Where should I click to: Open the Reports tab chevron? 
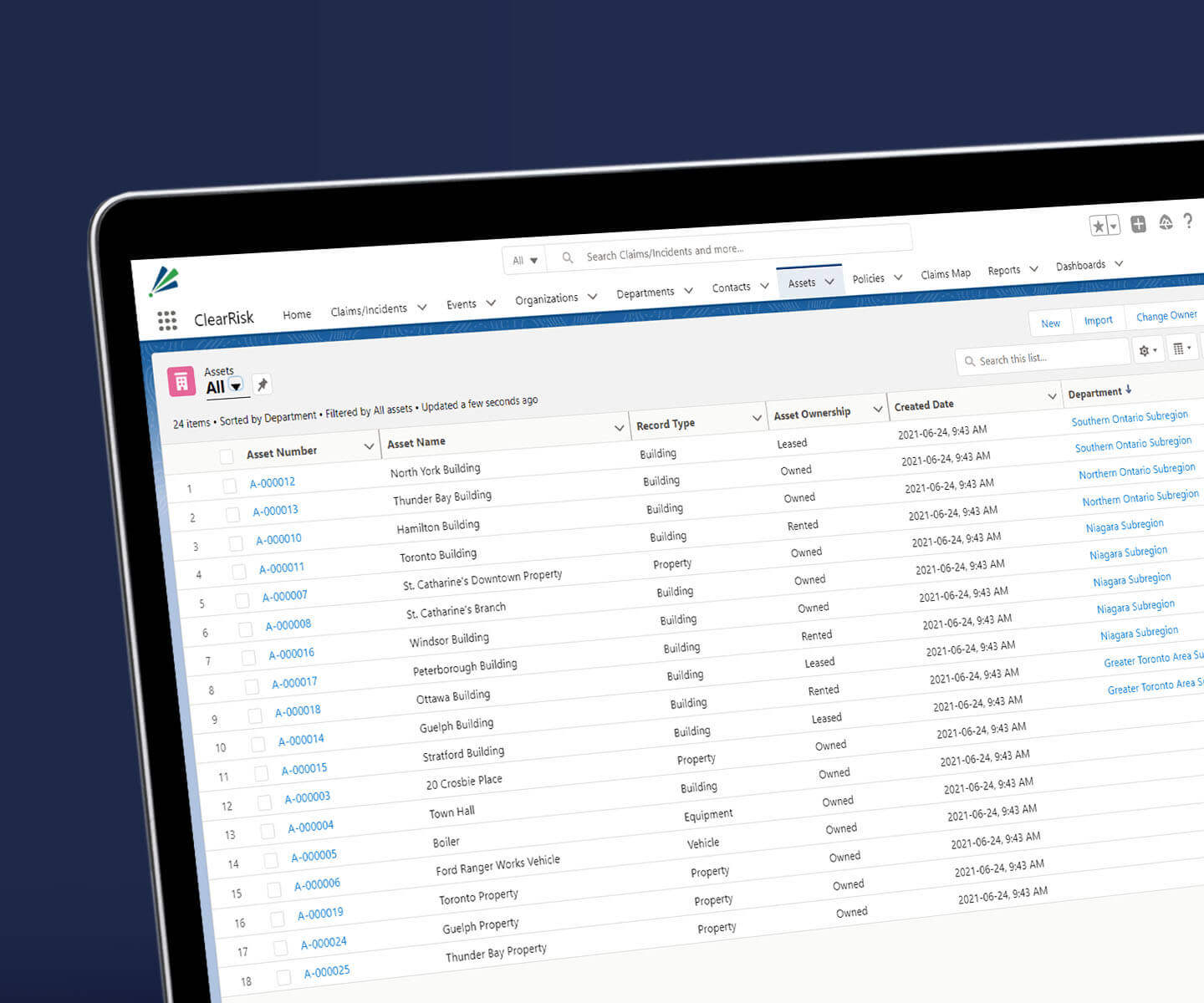coord(1033,268)
